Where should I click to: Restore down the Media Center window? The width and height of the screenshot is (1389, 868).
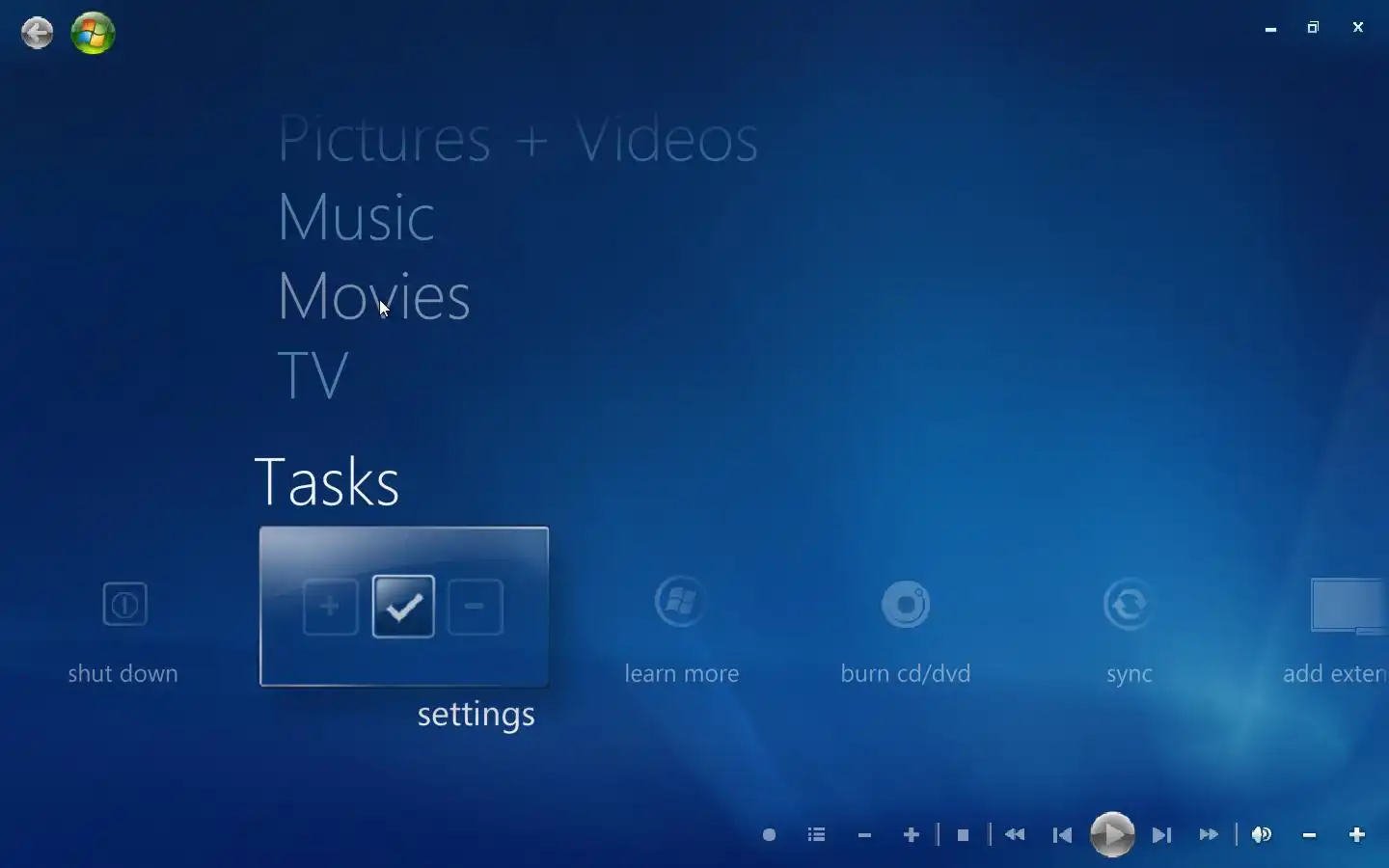coord(1313,27)
